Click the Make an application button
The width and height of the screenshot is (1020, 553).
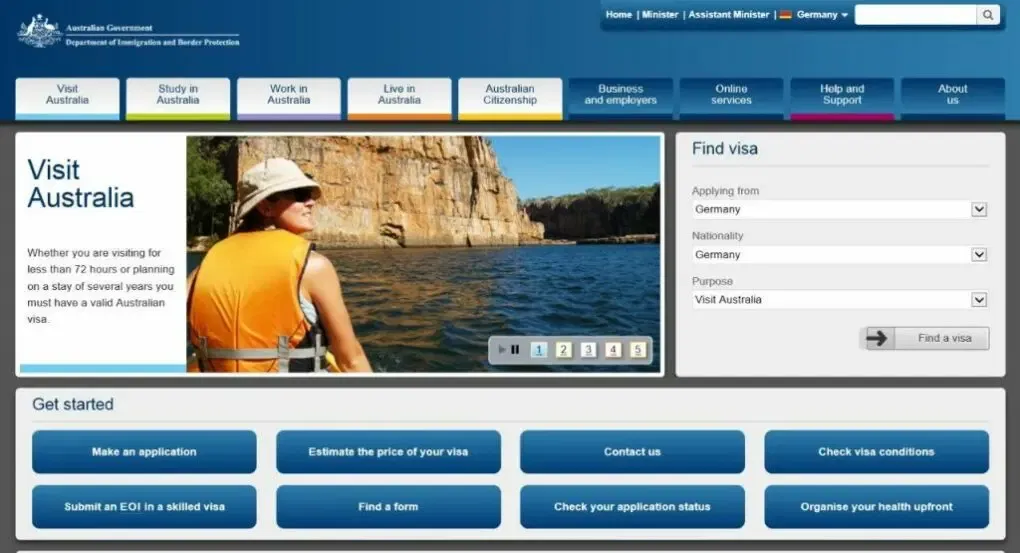[x=144, y=452]
